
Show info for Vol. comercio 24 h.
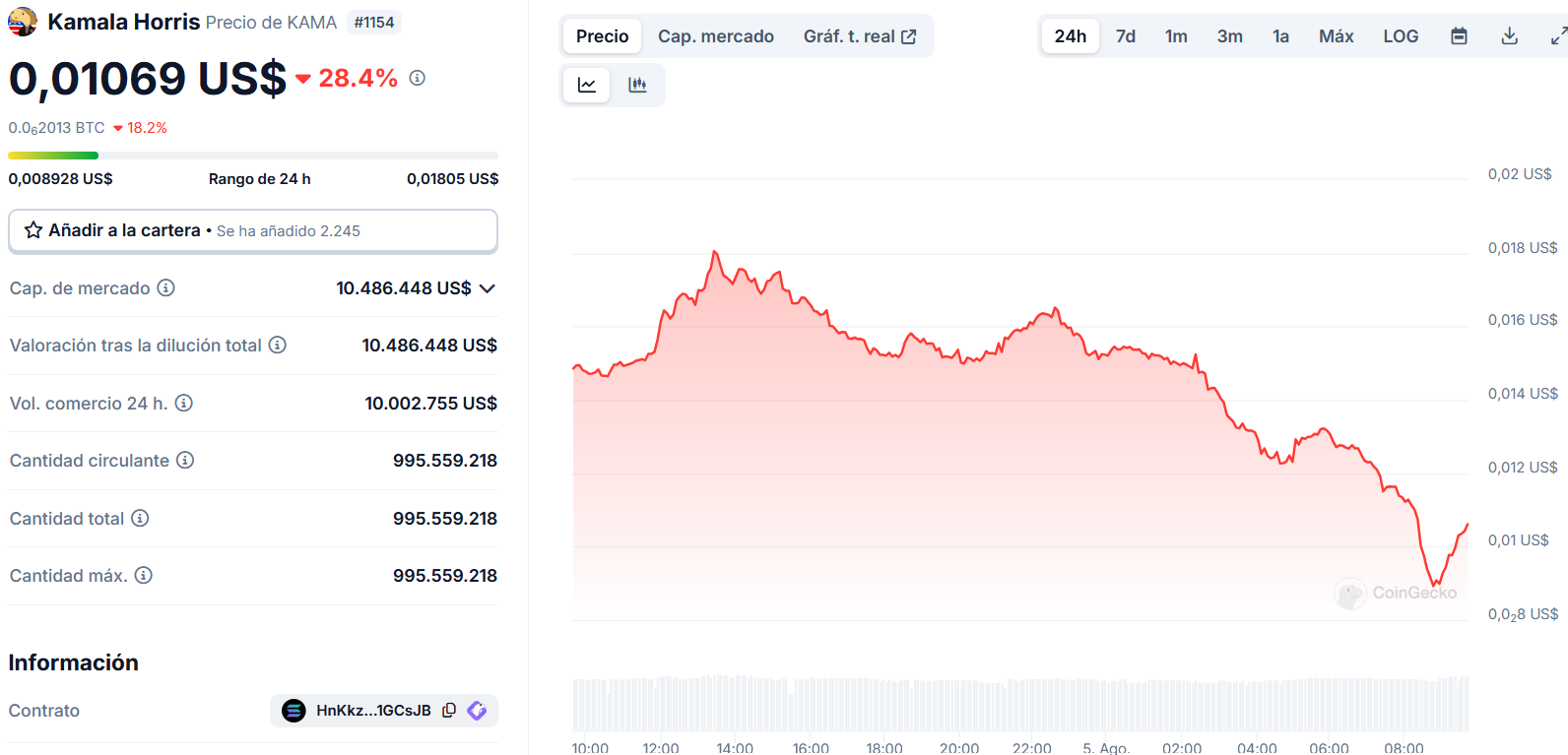[x=184, y=403]
